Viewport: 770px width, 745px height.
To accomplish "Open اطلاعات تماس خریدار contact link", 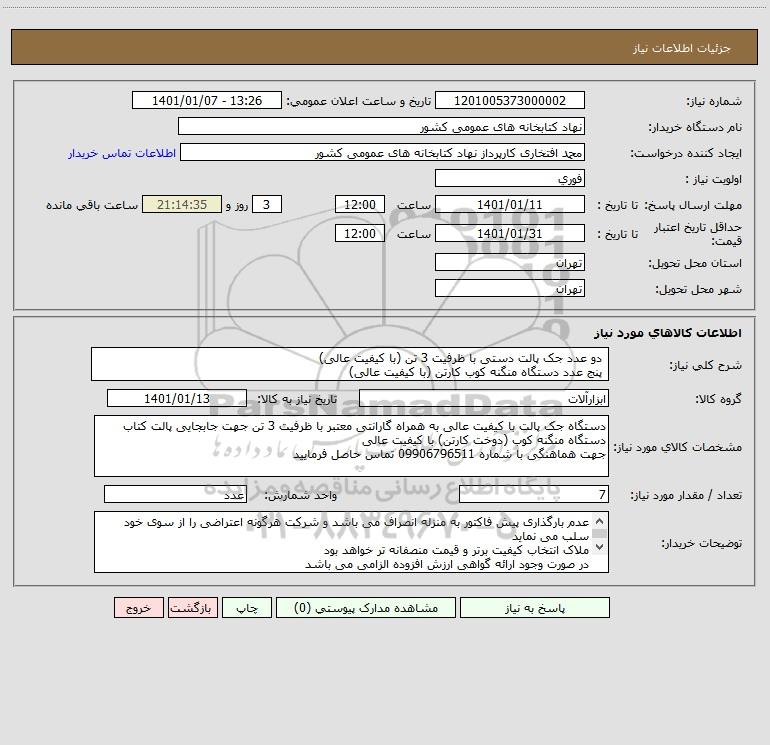I will [x=122, y=153].
